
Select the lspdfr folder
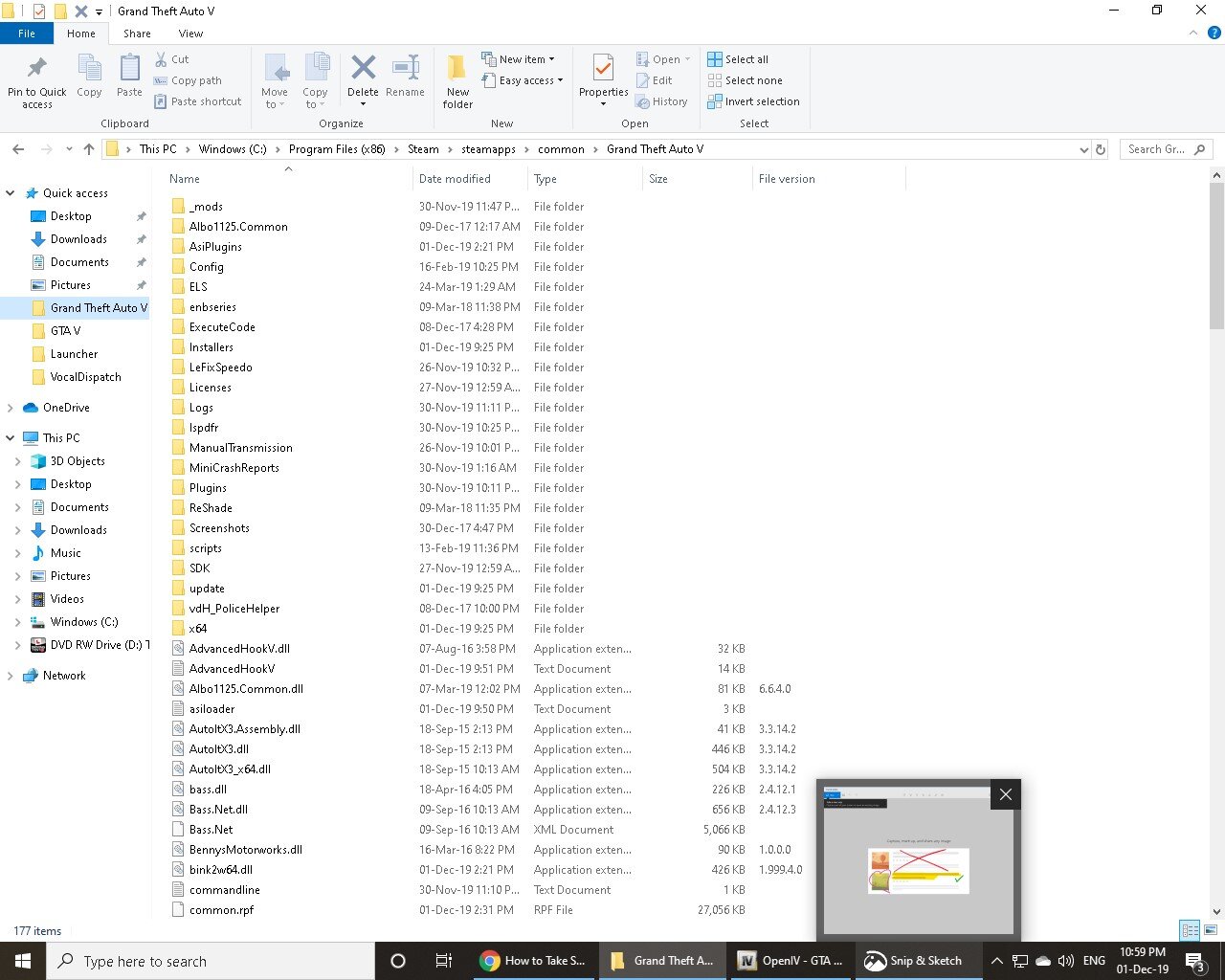pos(204,428)
